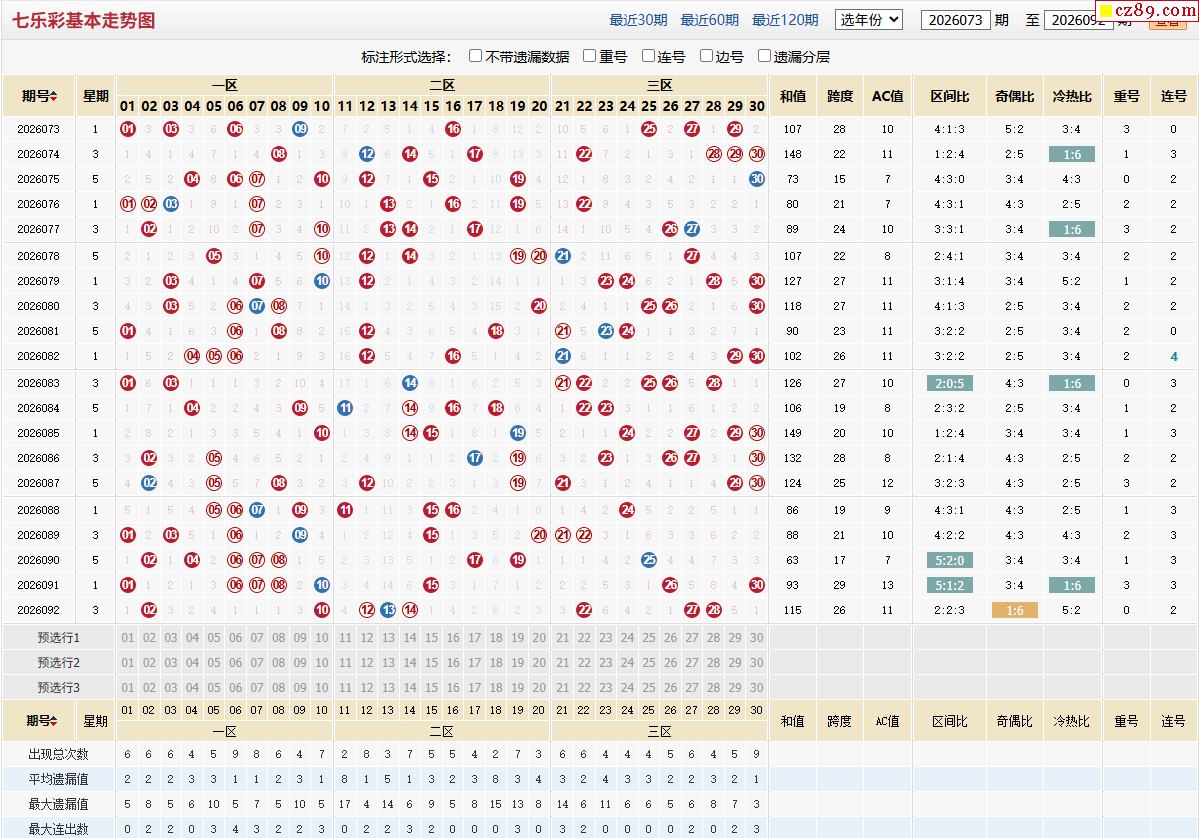Click the start period field 2026073

956,20
